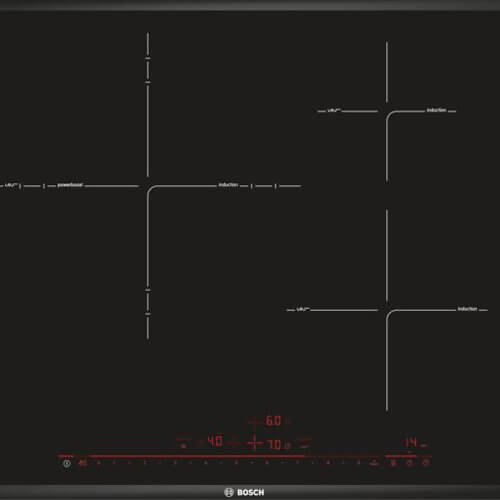
Task: Tap level 5 on the power slider
Action: coord(236,463)
